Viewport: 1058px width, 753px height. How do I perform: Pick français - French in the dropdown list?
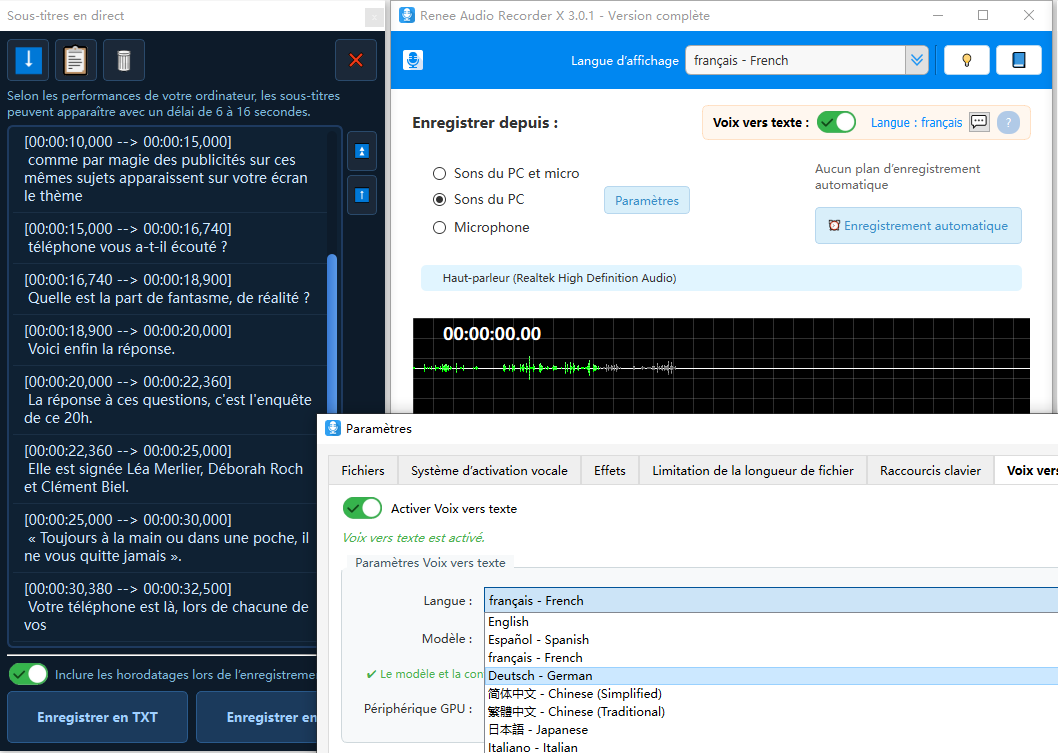[x=771, y=658]
